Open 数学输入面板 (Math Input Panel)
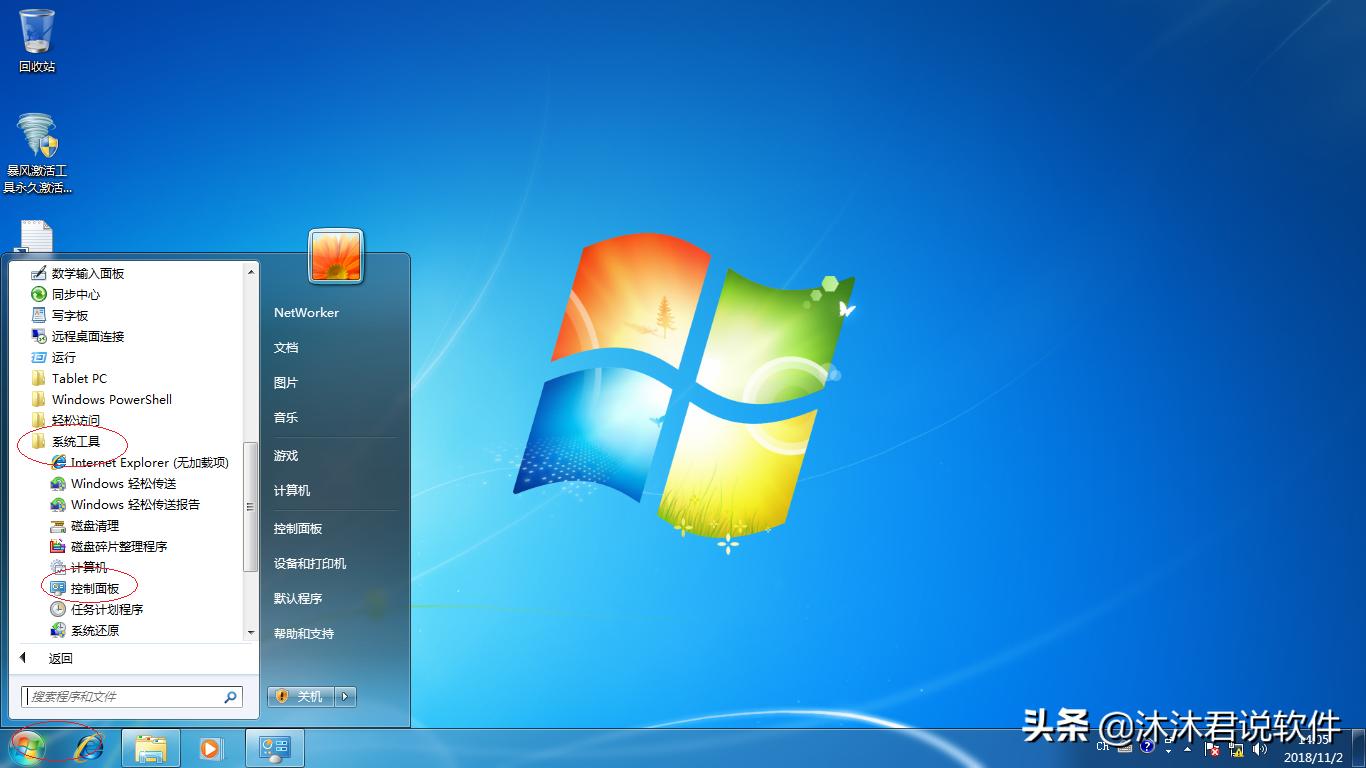The width and height of the screenshot is (1366, 768). [x=88, y=273]
